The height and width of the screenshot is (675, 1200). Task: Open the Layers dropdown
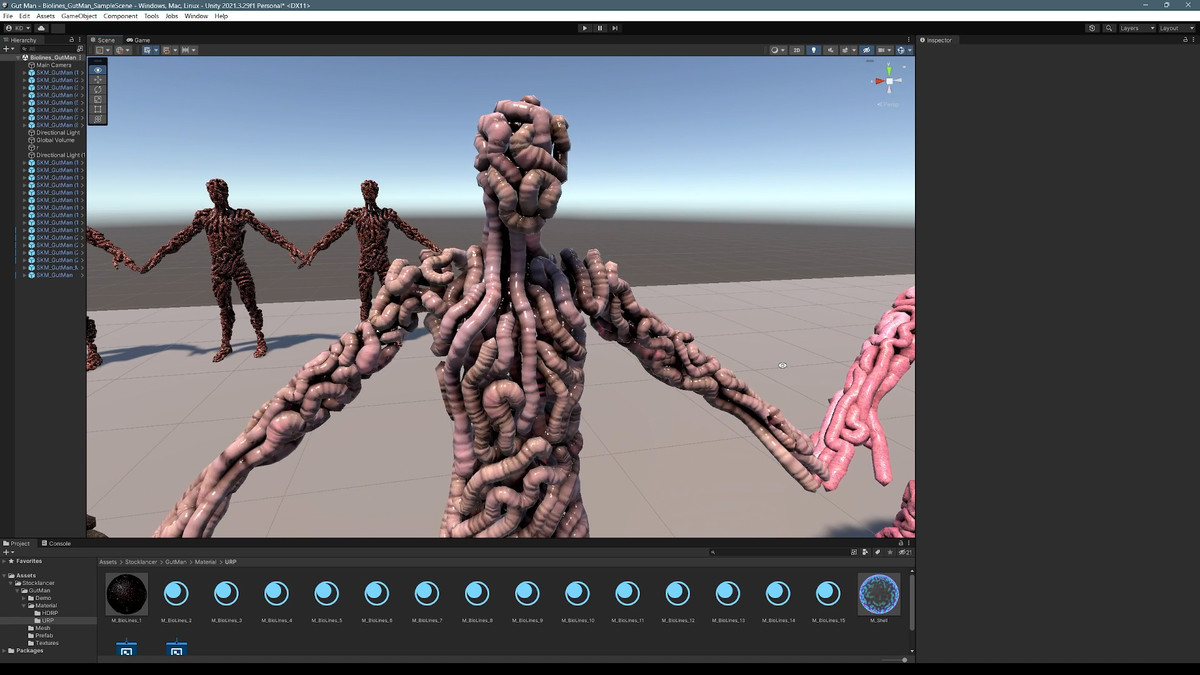pyautogui.click(x=1136, y=28)
